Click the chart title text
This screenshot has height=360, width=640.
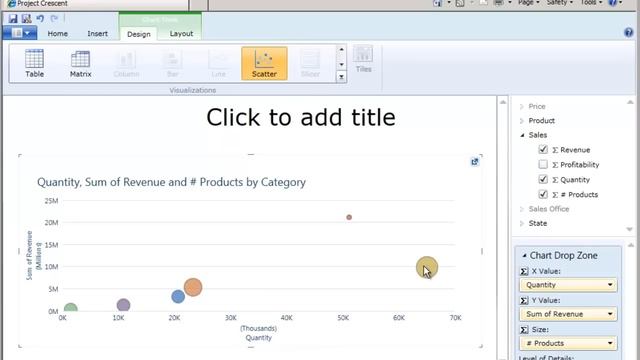click(171, 182)
